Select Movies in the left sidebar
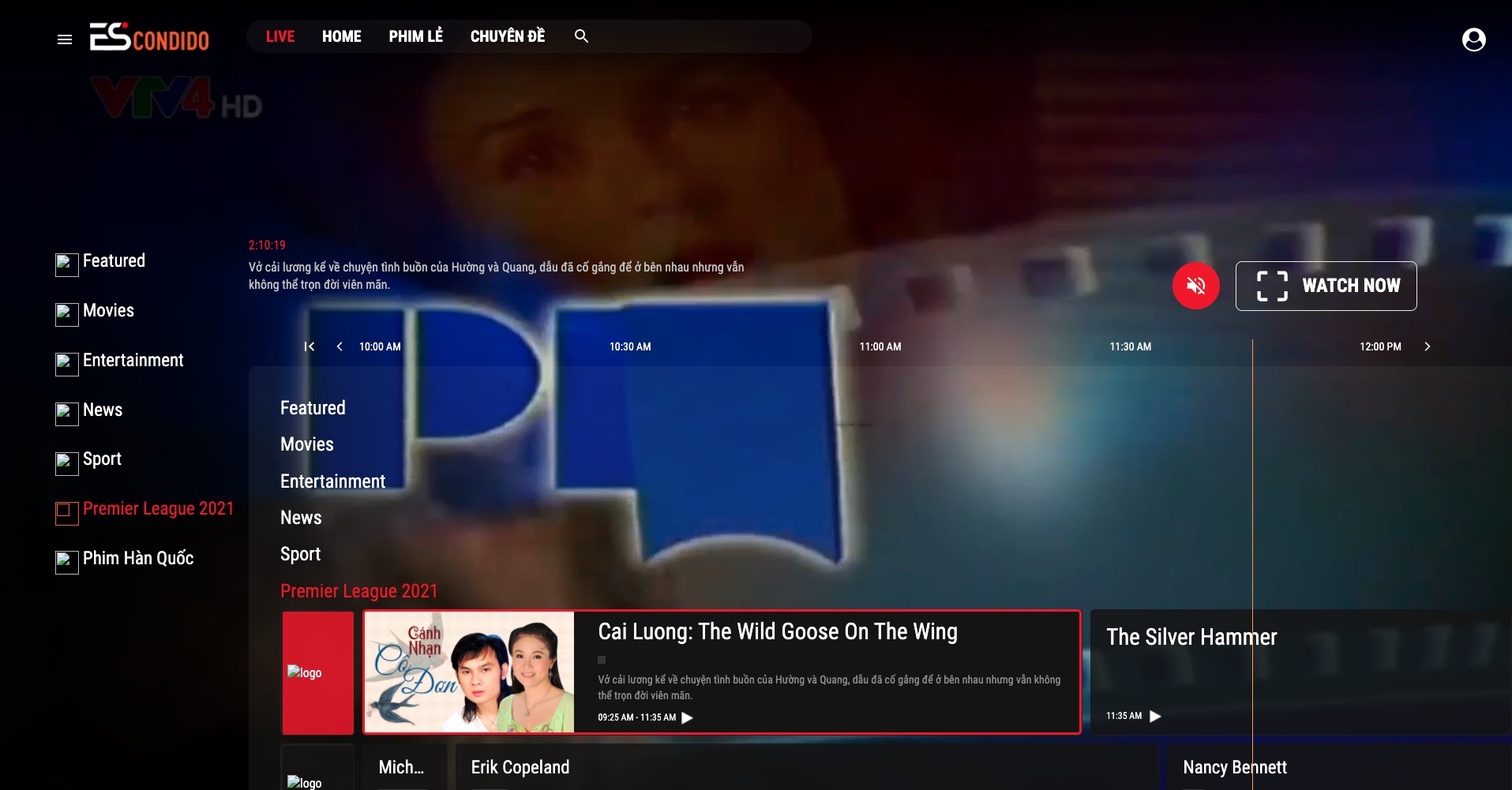This screenshot has width=1512, height=790. coord(108,311)
